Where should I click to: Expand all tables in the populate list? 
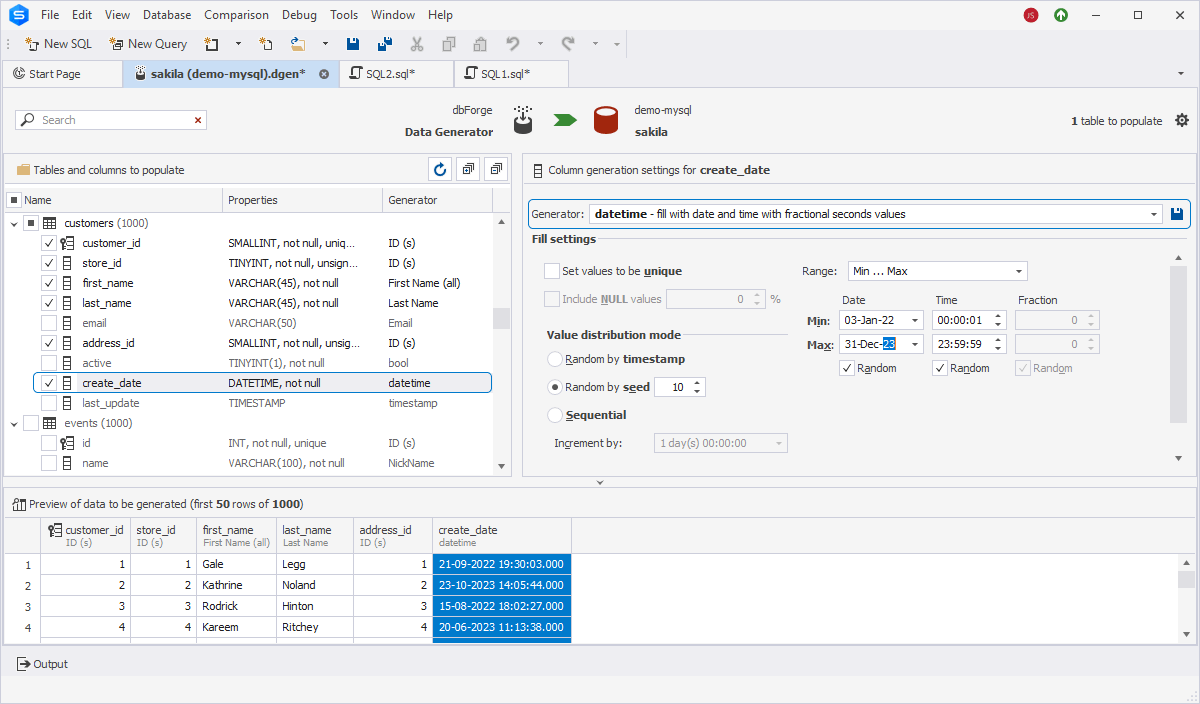click(467, 169)
